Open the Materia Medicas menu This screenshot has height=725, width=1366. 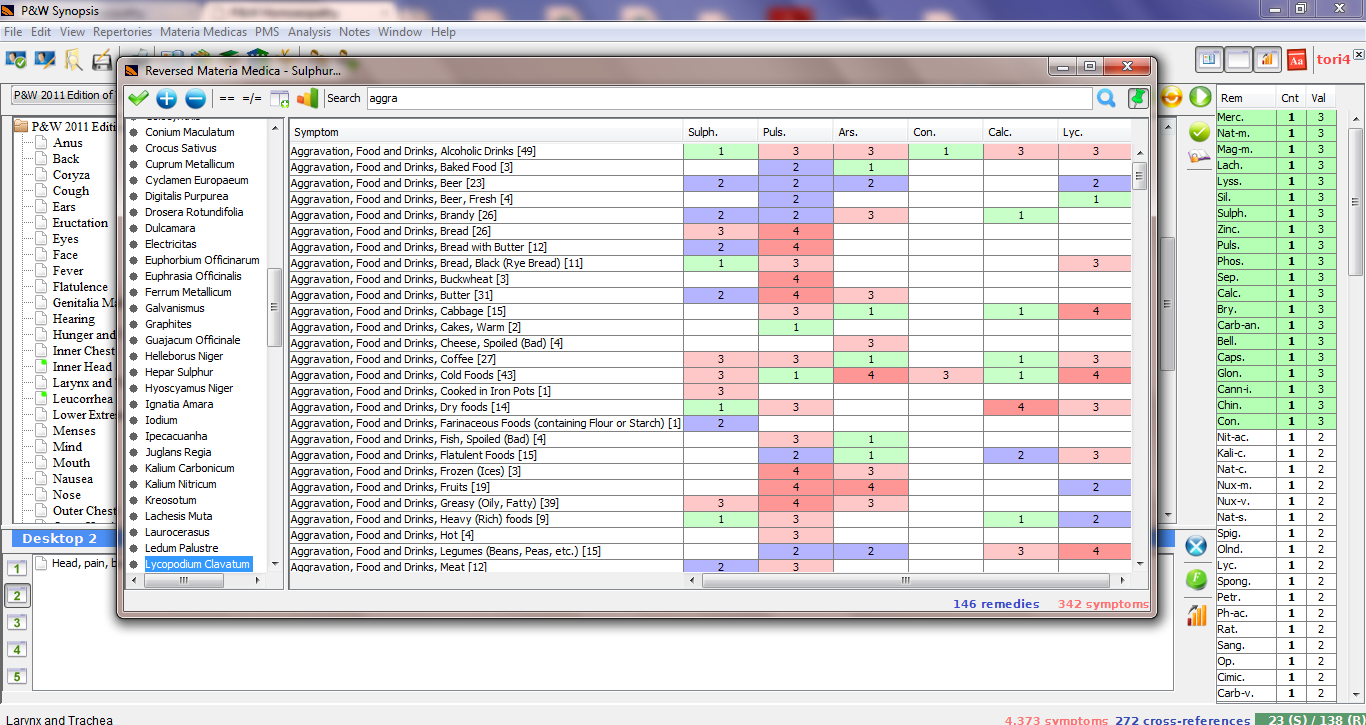coord(203,32)
